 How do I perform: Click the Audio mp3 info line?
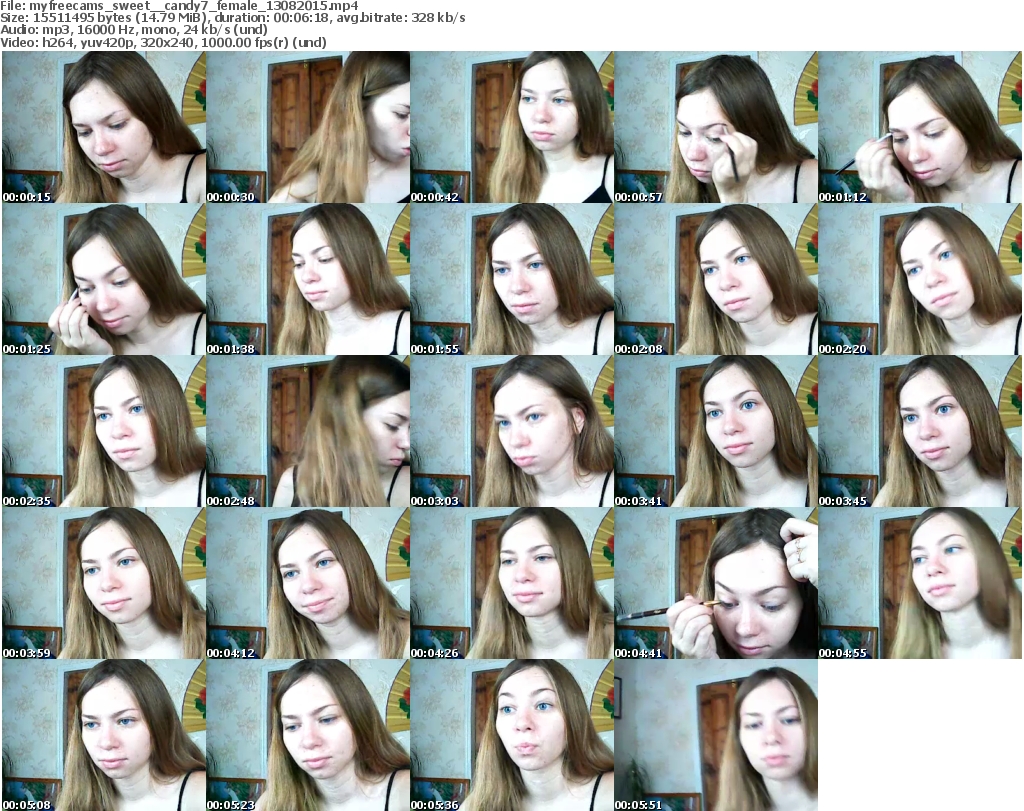[134, 30]
